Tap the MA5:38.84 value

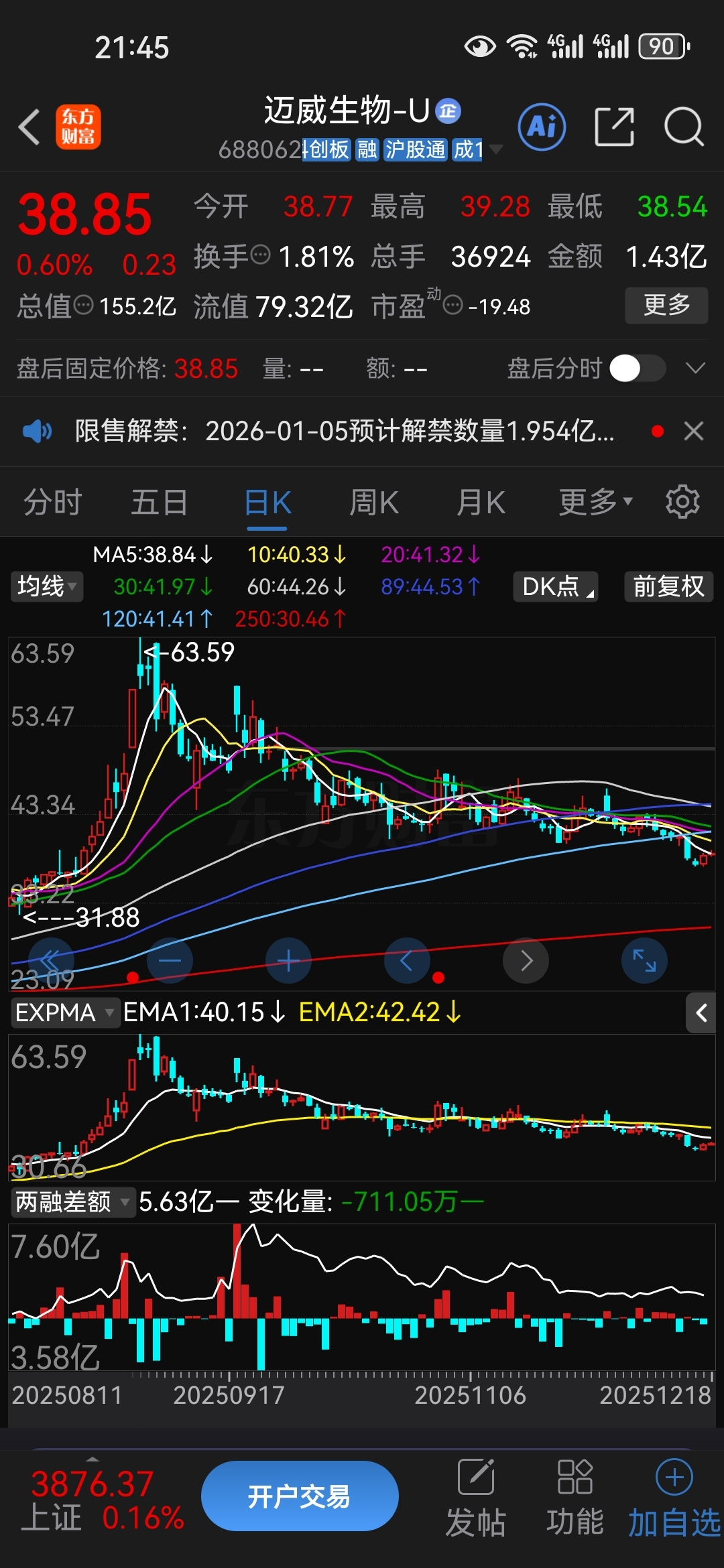click(x=153, y=554)
